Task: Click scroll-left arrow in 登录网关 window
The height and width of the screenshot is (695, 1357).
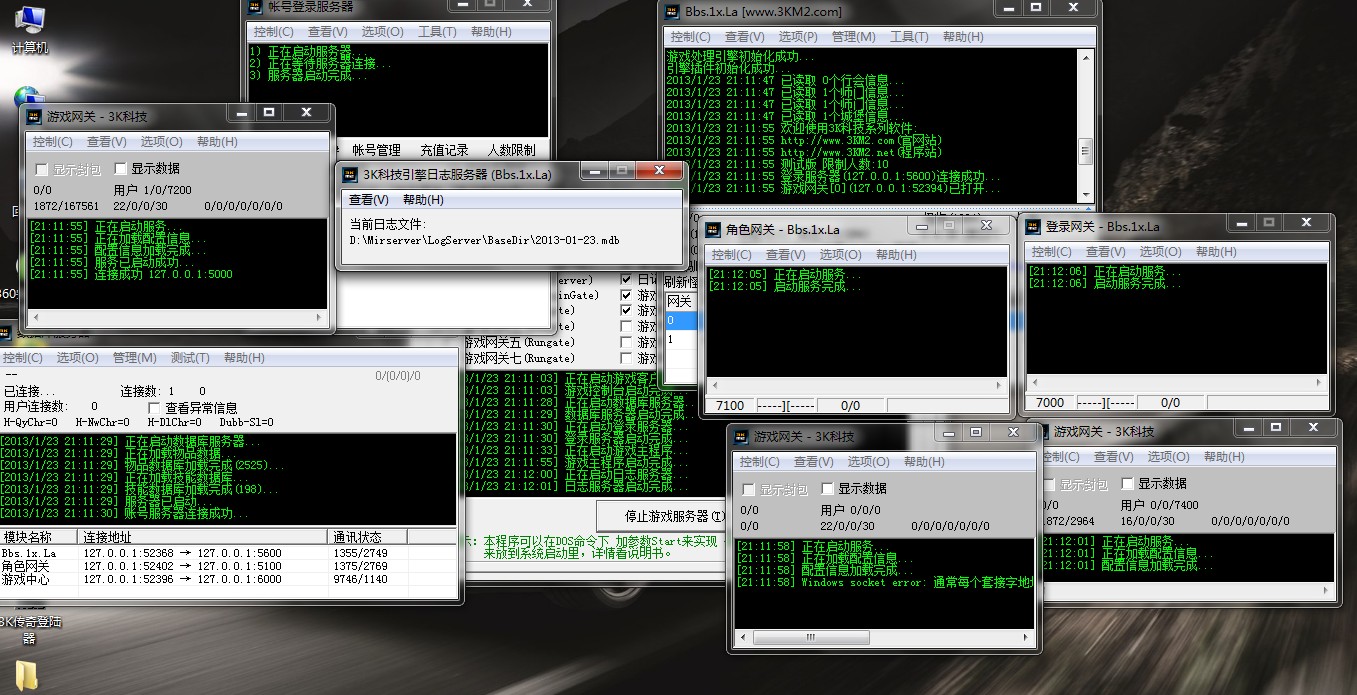Action: point(1035,382)
